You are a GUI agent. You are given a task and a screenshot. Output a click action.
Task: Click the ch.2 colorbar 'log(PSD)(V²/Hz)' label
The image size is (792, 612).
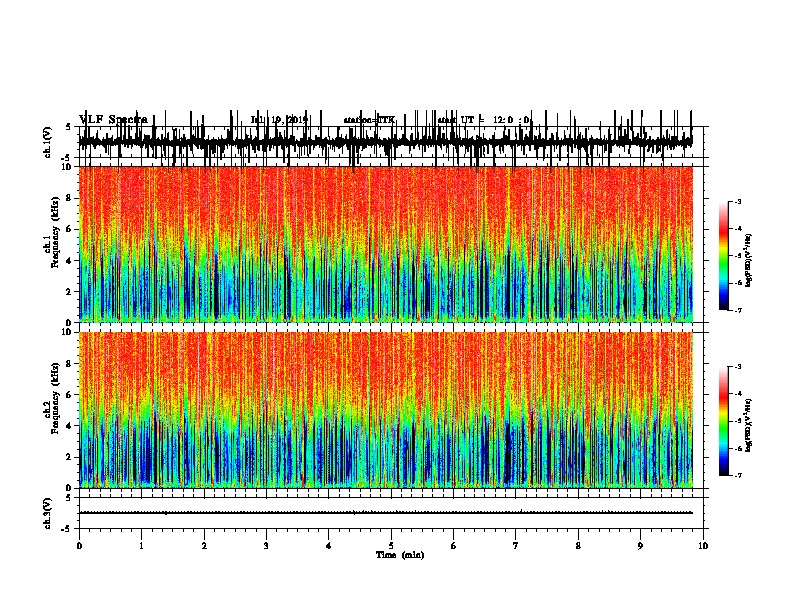pos(749,426)
